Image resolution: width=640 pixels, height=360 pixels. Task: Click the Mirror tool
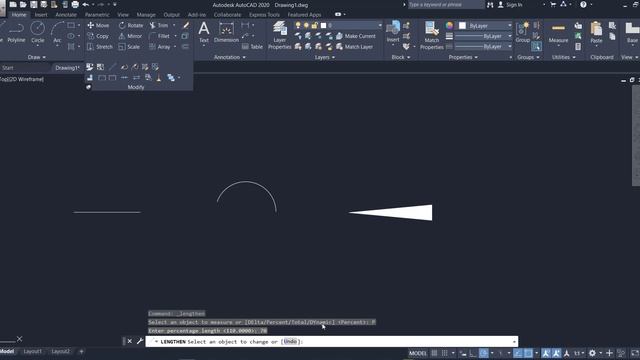pos(130,36)
